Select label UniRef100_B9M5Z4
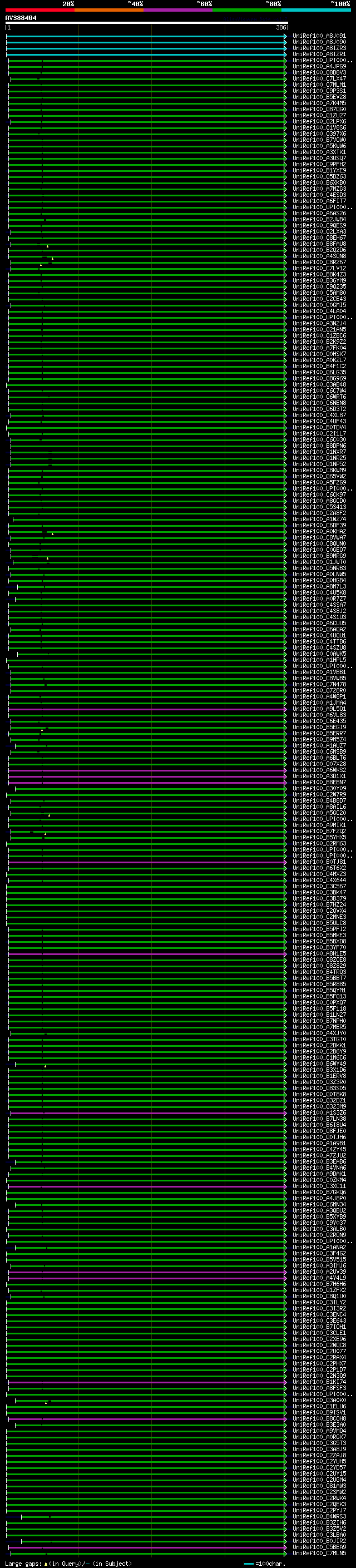356x1568 pixels. point(319,740)
